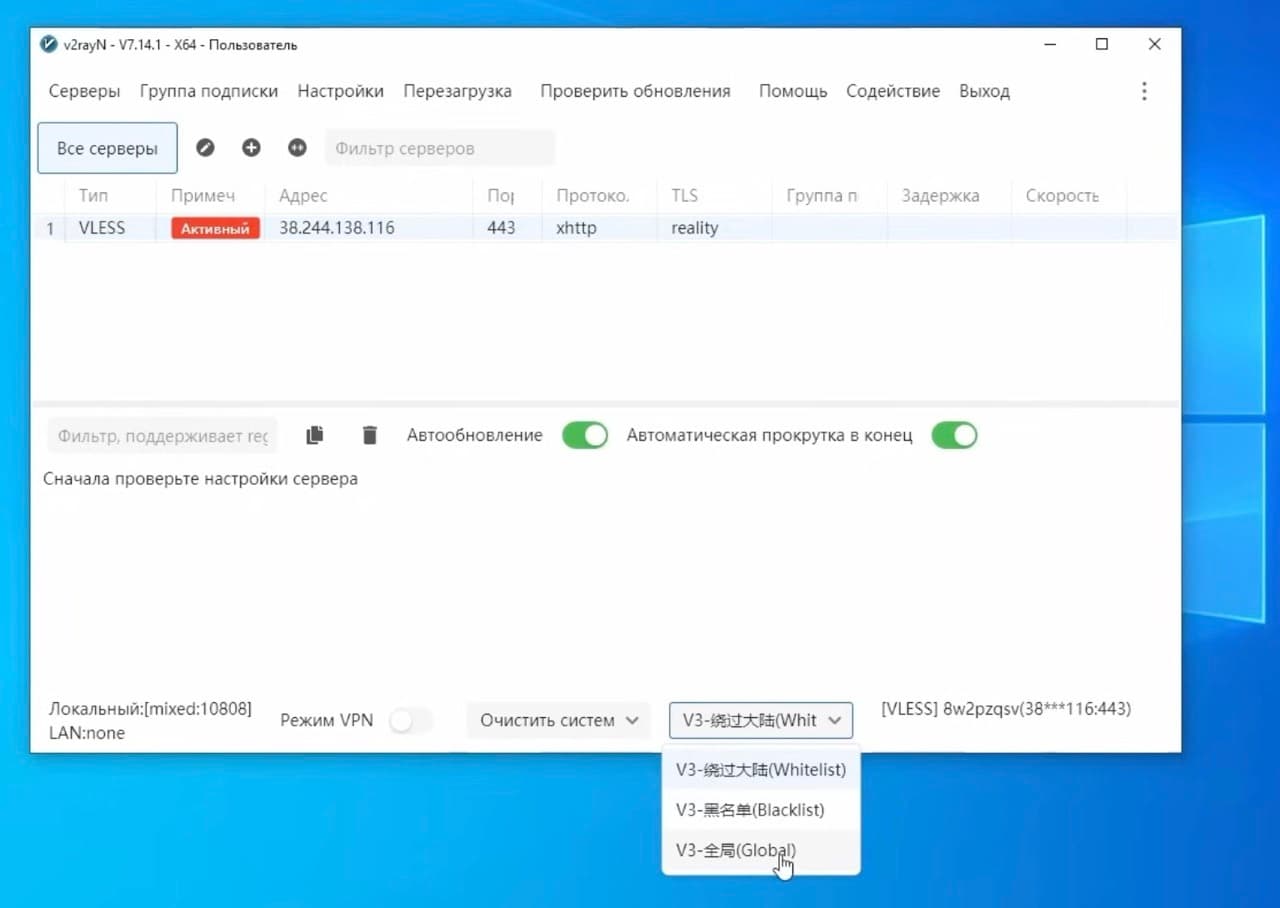The width and height of the screenshot is (1280, 908).
Task: Click the server filter input field
Action: coord(440,147)
